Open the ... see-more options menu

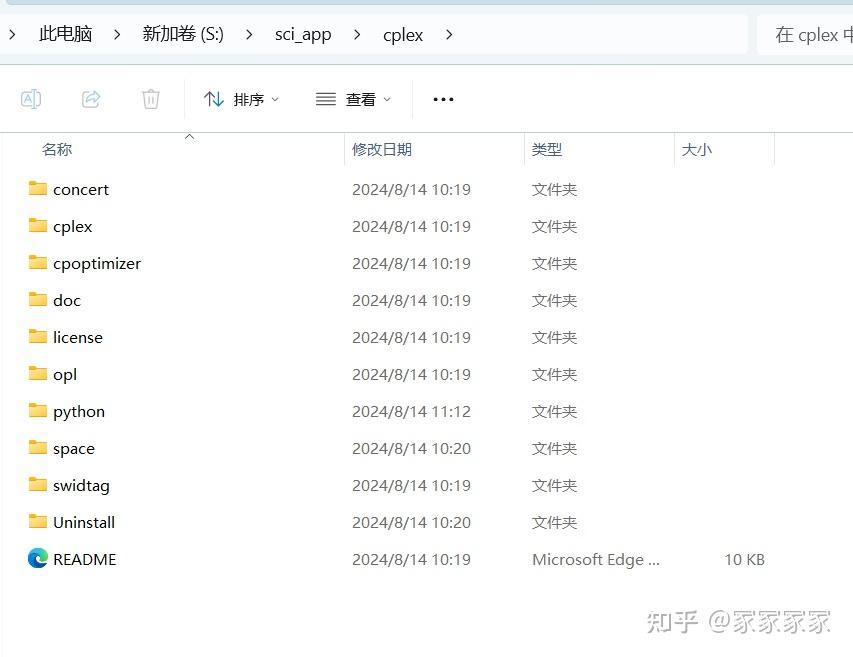point(443,98)
